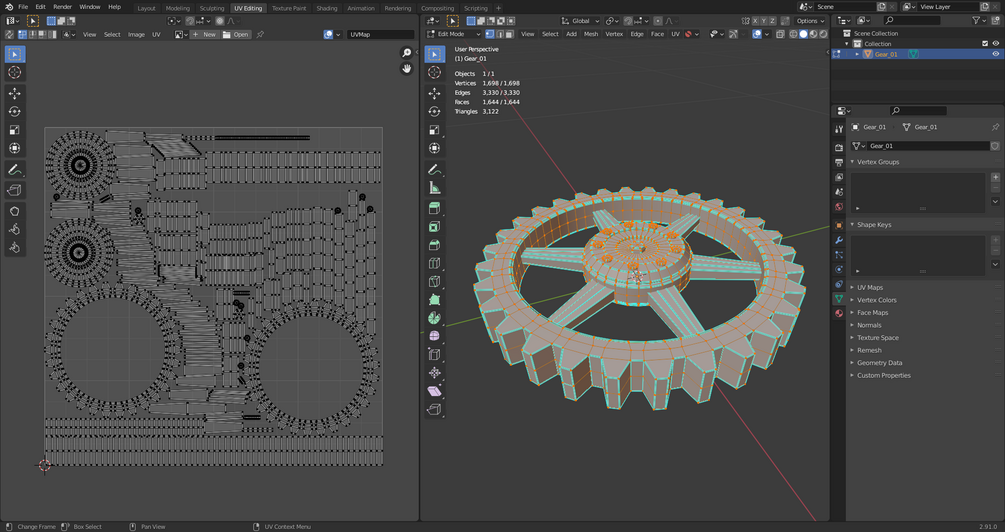Activate the Grab tool in UV editor
This screenshot has width=1005, height=532.
[14, 211]
